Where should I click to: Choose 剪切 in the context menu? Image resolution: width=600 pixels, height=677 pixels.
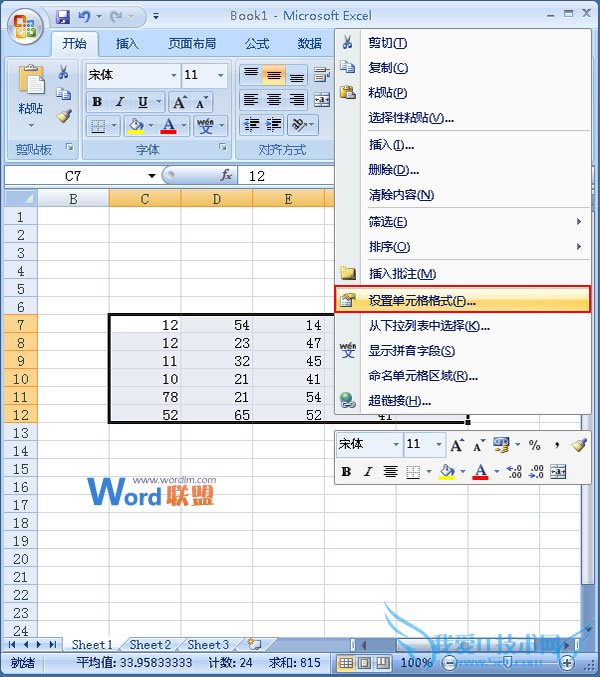[x=462, y=43]
